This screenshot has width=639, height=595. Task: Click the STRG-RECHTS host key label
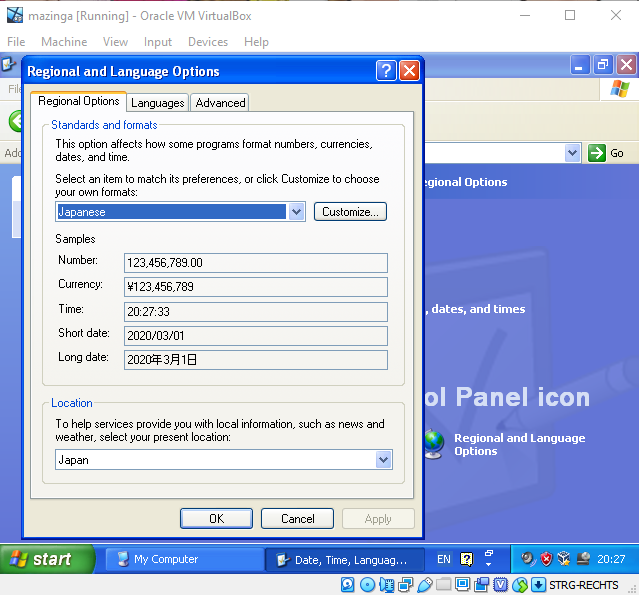584,585
